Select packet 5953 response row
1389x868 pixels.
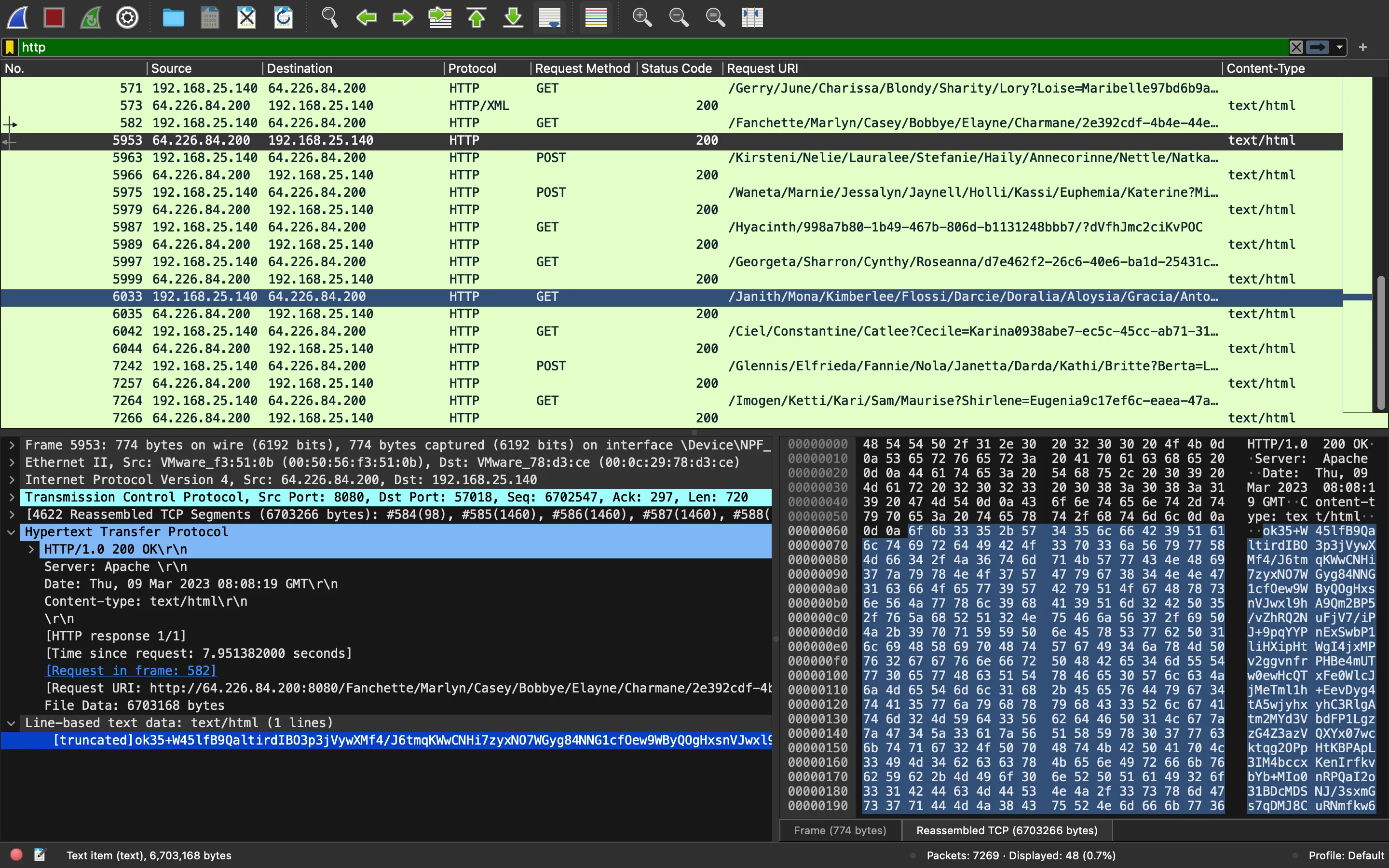pos(671,141)
